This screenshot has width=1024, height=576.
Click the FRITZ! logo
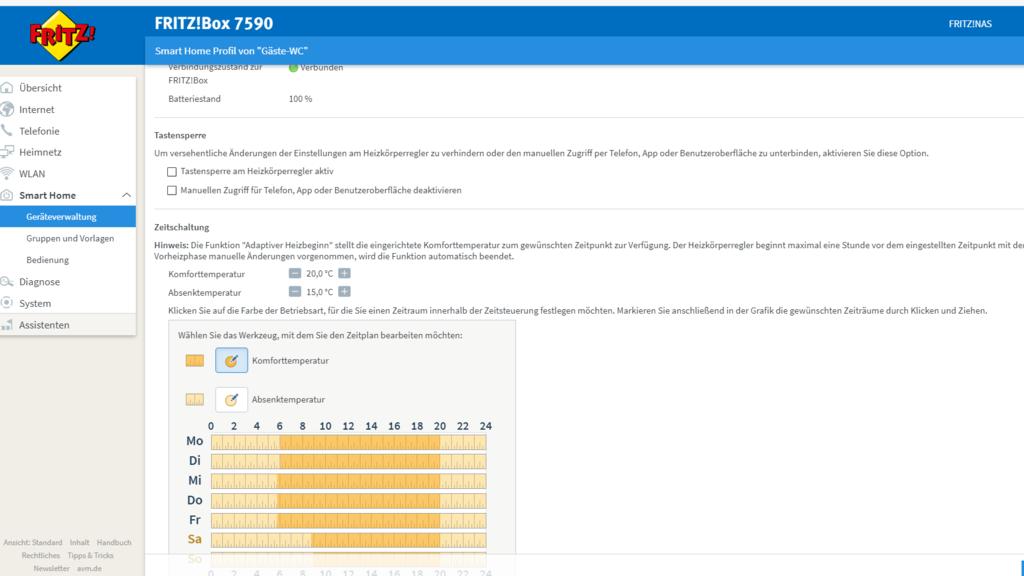point(62,35)
